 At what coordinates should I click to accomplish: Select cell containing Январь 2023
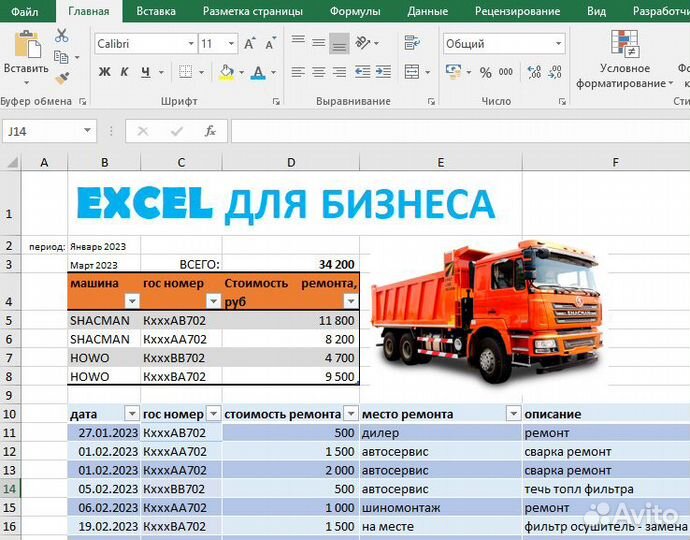pos(104,246)
